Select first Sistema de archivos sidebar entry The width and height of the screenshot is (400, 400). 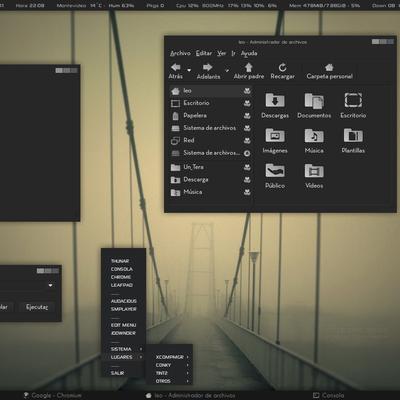point(211,128)
